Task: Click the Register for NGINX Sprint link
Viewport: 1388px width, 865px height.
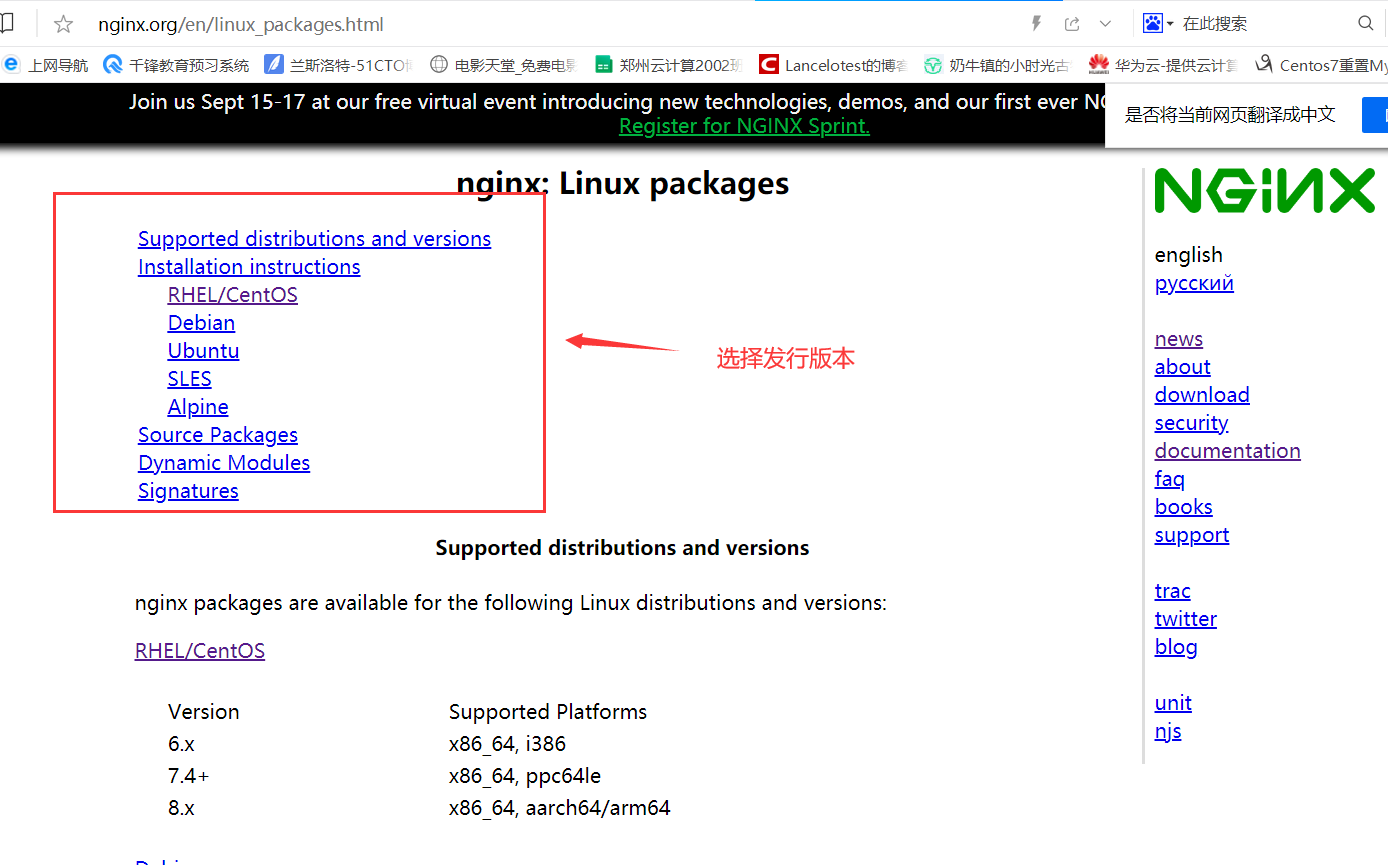Action: pyautogui.click(x=744, y=126)
